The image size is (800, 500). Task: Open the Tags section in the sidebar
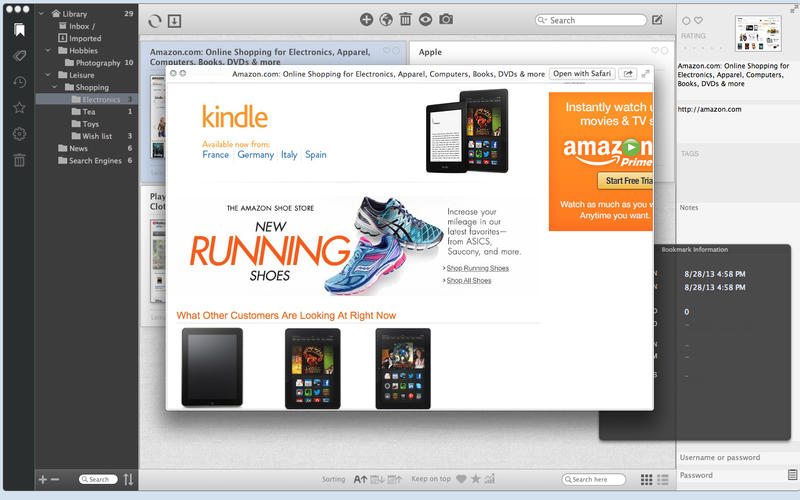pyautogui.click(x=19, y=56)
